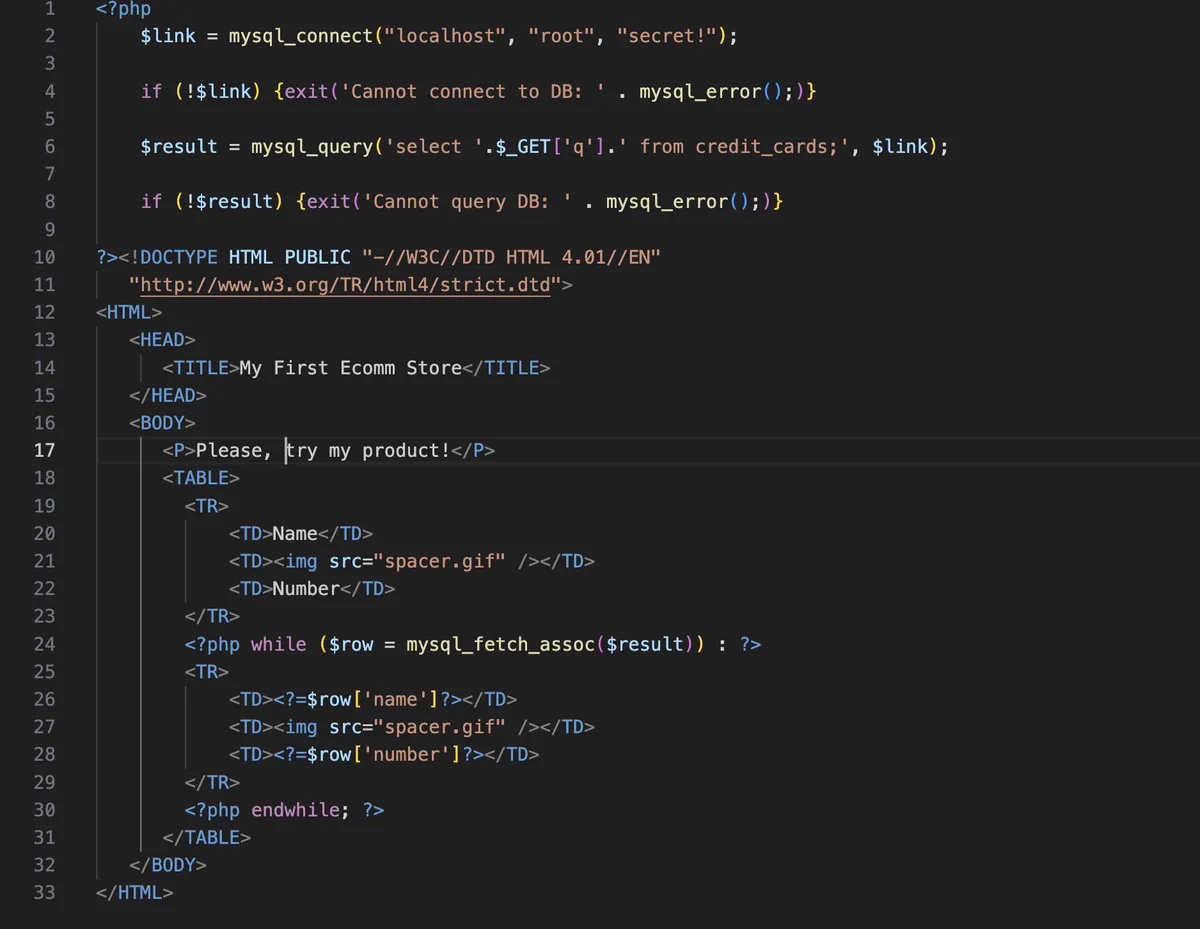The image size is (1200, 929).
Task: Click line number 4 in the gutter
Action: (50, 92)
